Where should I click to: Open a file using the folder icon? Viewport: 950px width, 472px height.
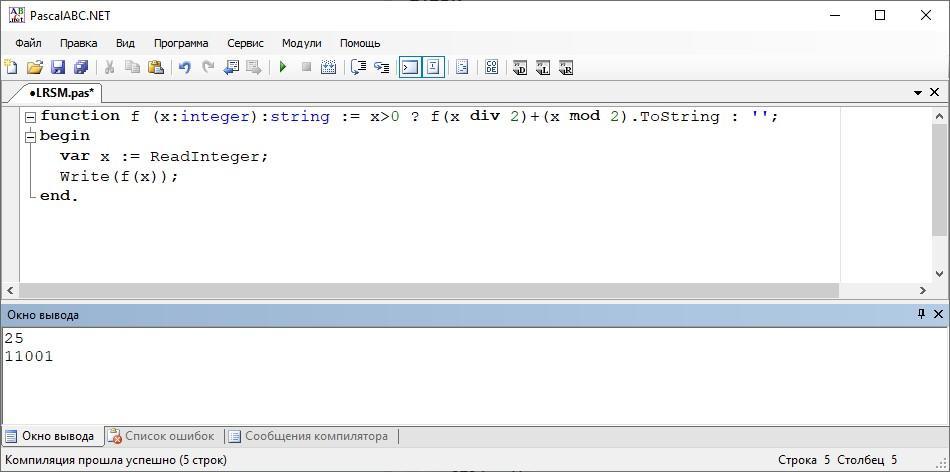point(35,67)
